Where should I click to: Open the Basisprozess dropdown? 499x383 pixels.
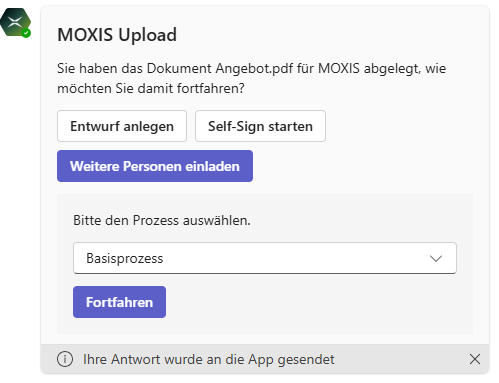coord(265,258)
